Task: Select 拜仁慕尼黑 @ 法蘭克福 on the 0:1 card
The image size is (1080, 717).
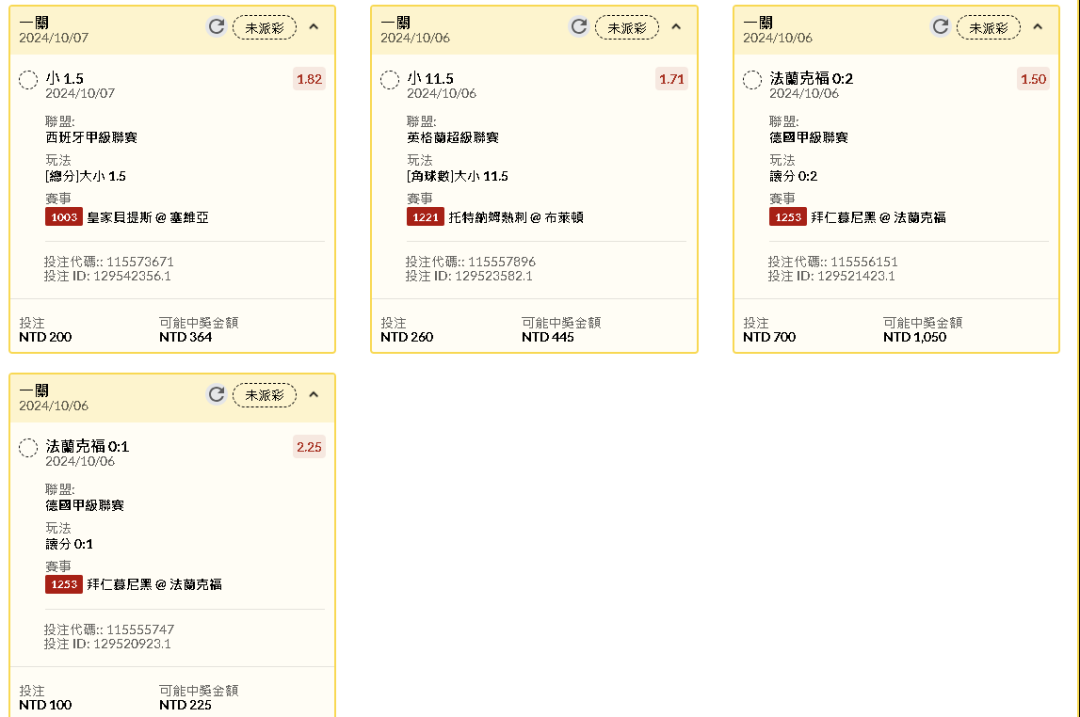Action: (154, 585)
